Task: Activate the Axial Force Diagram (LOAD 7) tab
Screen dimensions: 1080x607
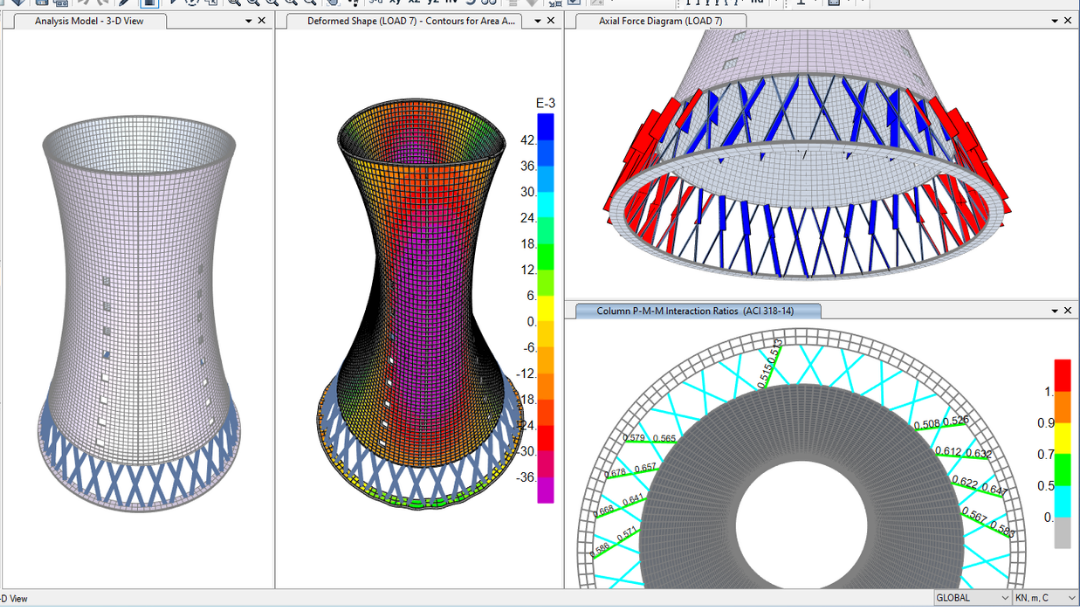Action: (x=660, y=20)
